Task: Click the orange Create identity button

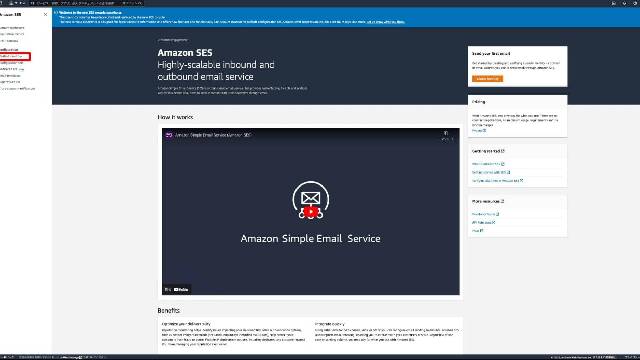Action: click(x=487, y=79)
